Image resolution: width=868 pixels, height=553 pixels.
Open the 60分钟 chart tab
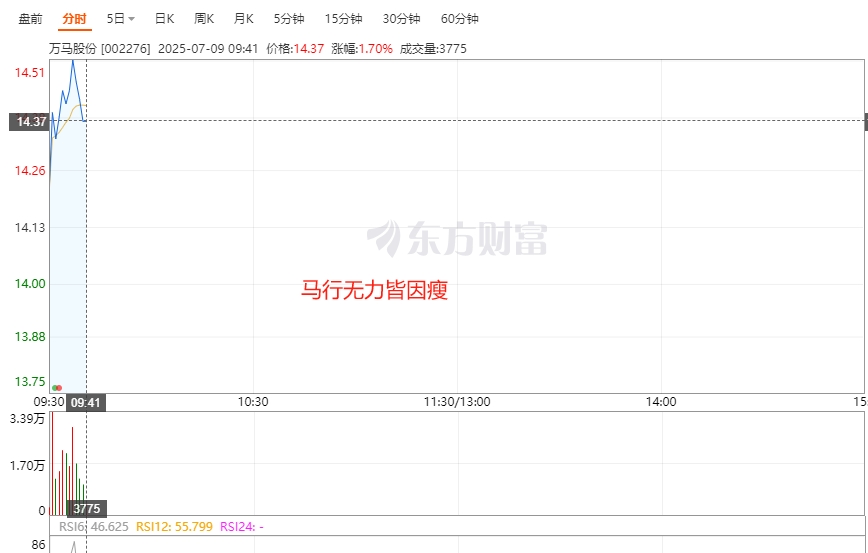(459, 19)
